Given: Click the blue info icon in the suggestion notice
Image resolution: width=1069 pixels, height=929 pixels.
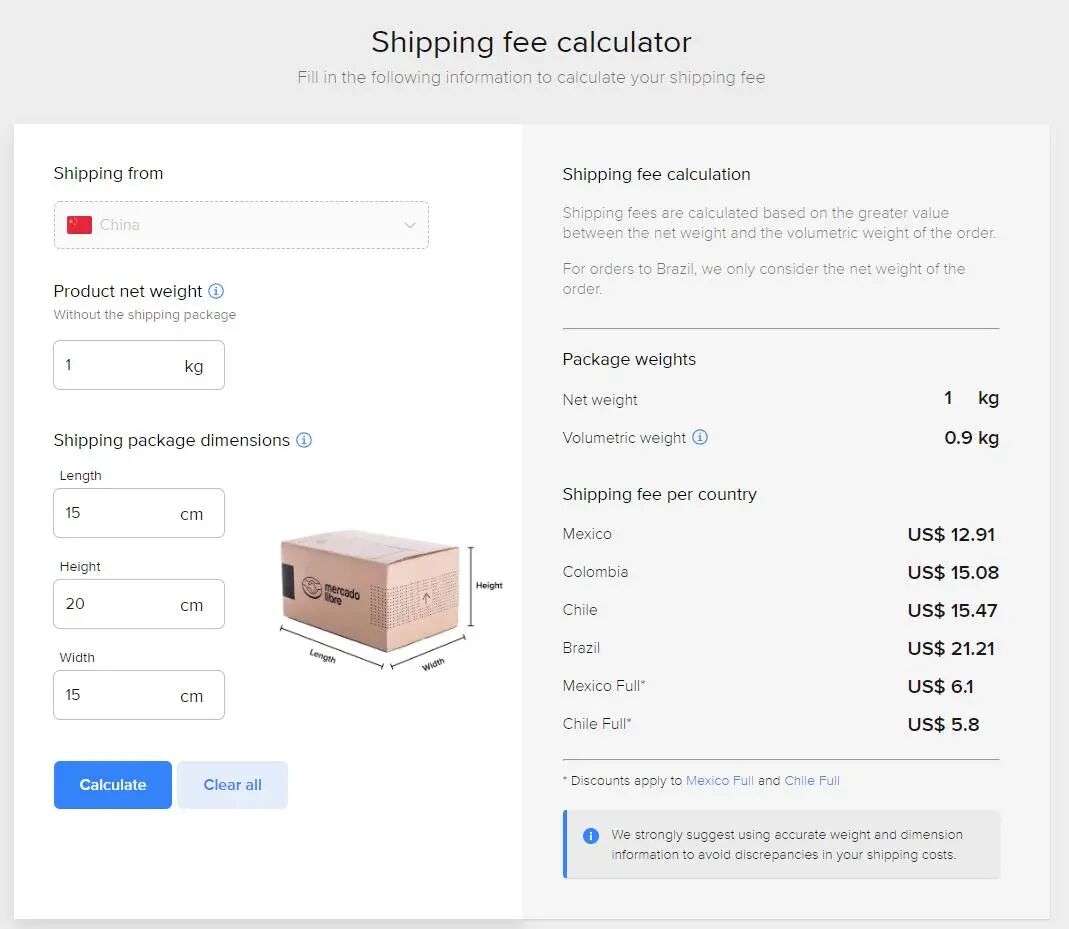Looking at the screenshot, I should pos(591,836).
